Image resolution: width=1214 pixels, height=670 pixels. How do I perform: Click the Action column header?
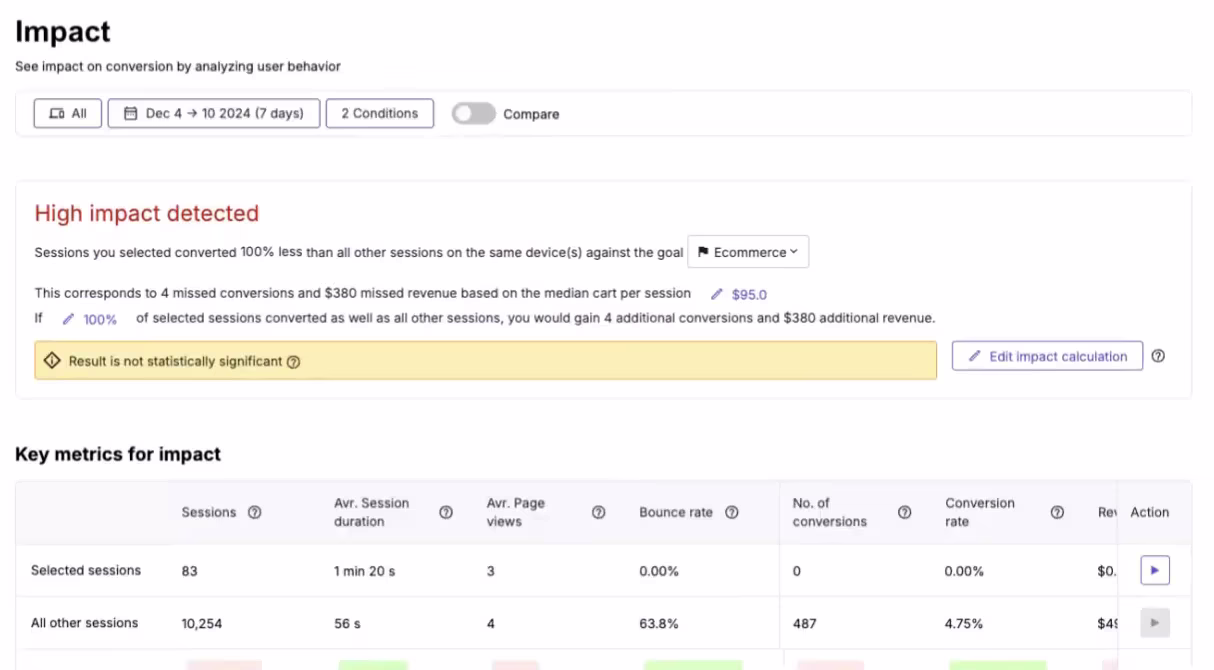pyautogui.click(x=1150, y=512)
